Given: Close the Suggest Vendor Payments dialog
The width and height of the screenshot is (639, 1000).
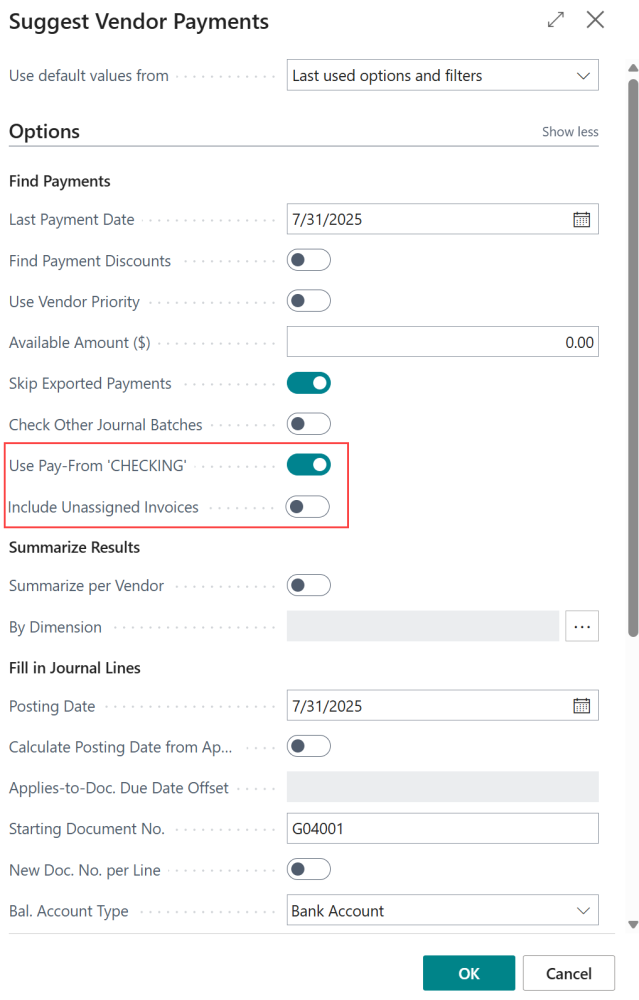Looking at the screenshot, I should point(595,19).
